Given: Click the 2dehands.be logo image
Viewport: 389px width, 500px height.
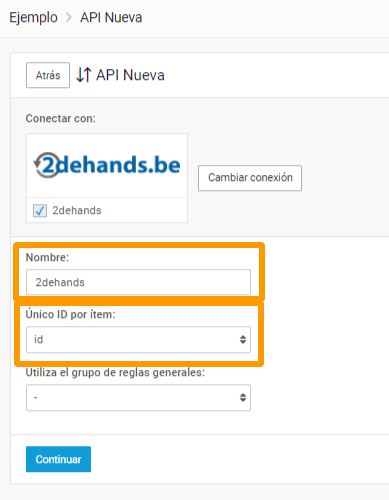Looking at the screenshot, I should 107,165.
